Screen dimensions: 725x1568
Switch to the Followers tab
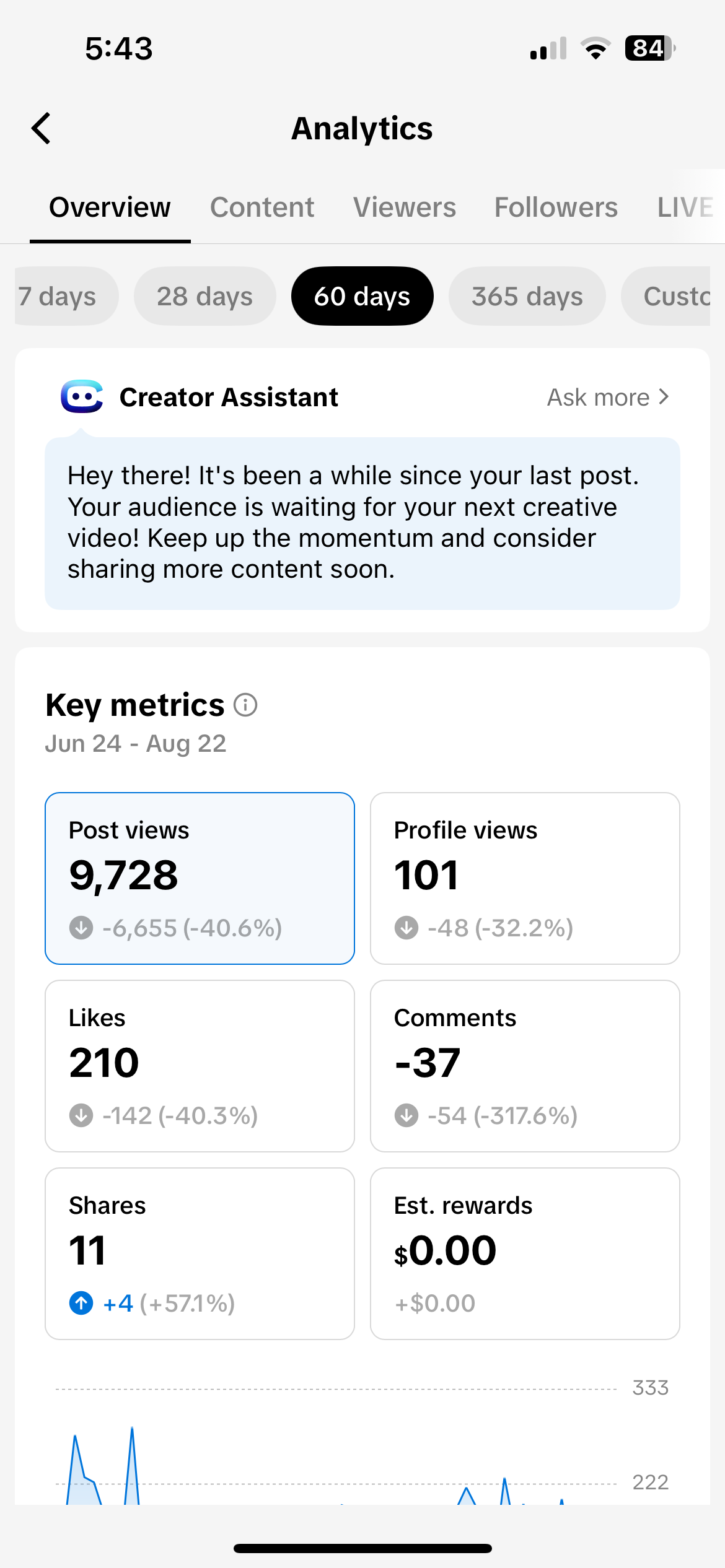click(556, 207)
